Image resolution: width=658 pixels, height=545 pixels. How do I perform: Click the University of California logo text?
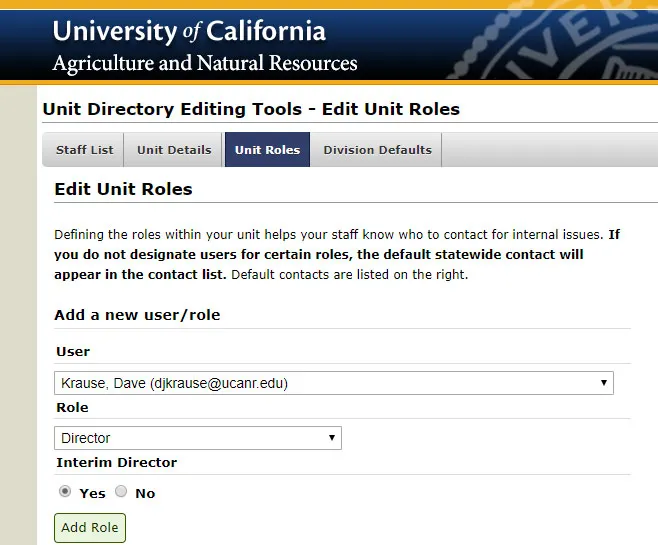[189, 31]
